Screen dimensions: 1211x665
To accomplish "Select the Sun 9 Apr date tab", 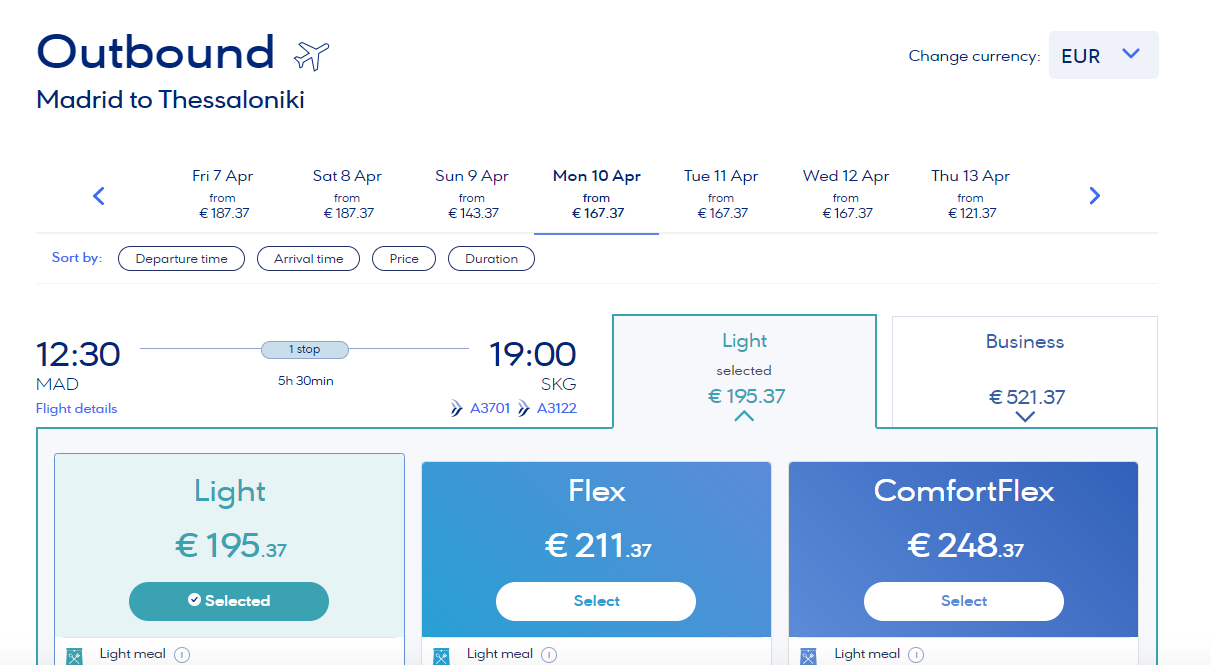I will point(472,193).
